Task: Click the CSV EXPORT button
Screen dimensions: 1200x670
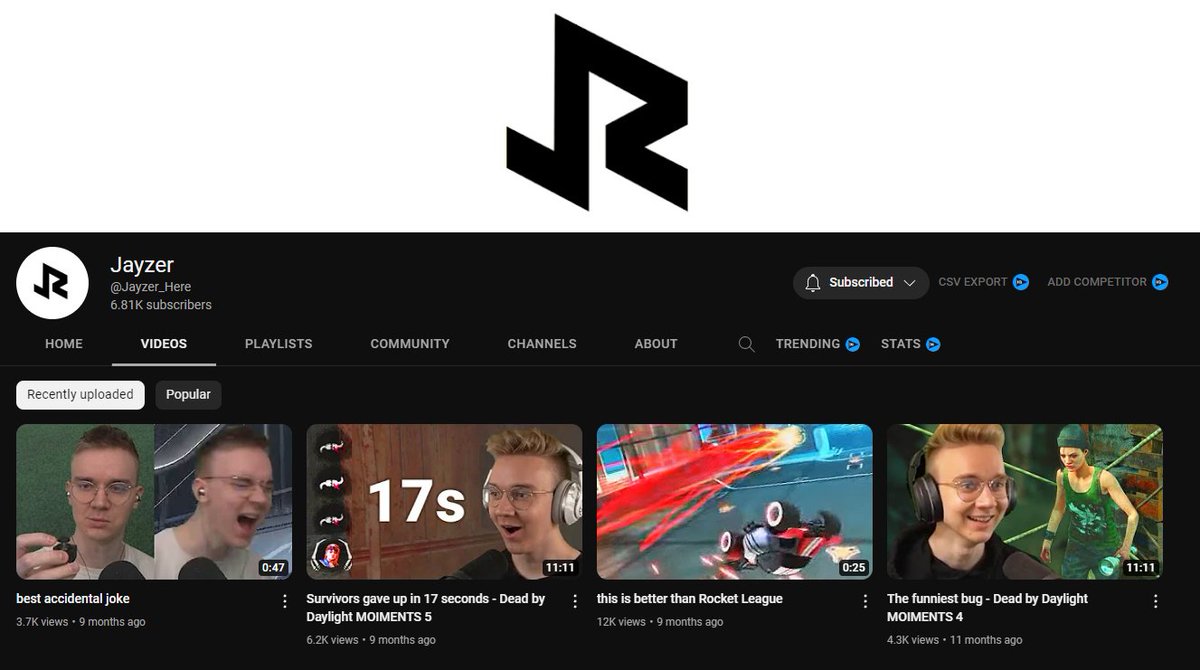Action: click(x=973, y=282)
